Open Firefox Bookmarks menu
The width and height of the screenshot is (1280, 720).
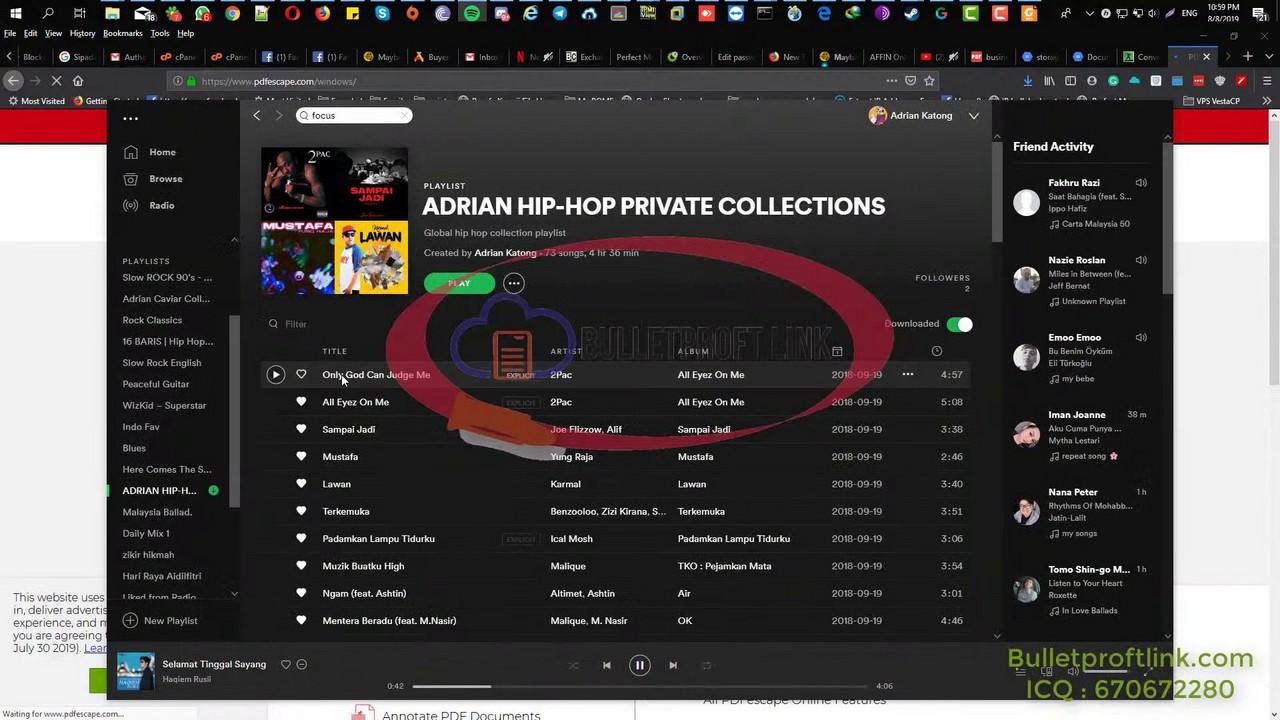(x=123, y=33)
